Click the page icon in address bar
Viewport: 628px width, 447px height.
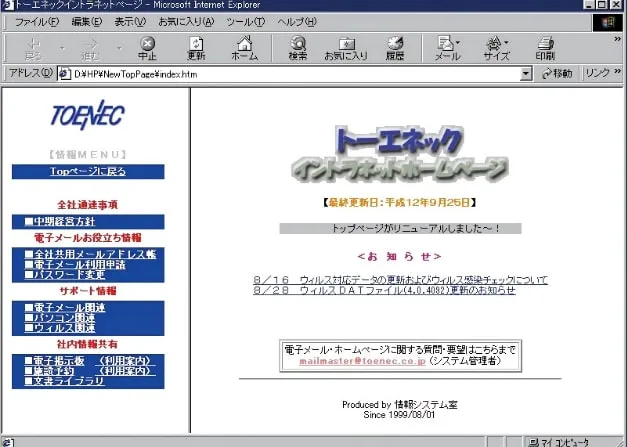click(x=64, y=74)
